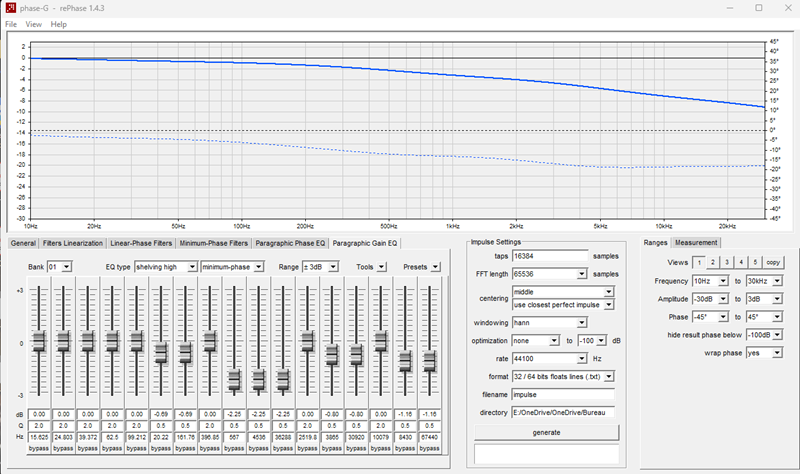Click the copy view button
The width and height of the screenshot is (800, 474).
[x=773, y=262]
